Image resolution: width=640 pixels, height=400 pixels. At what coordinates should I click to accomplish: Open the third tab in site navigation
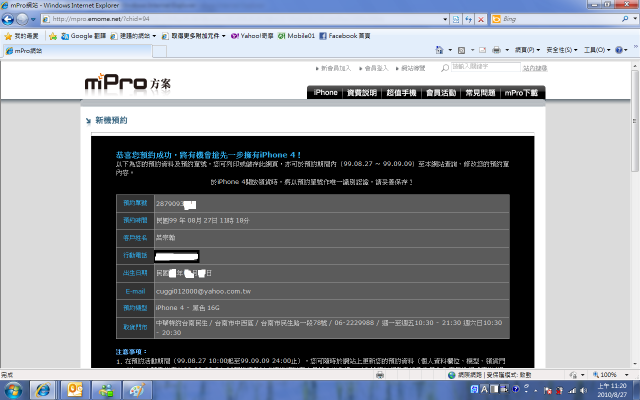(x=401, y=93)
